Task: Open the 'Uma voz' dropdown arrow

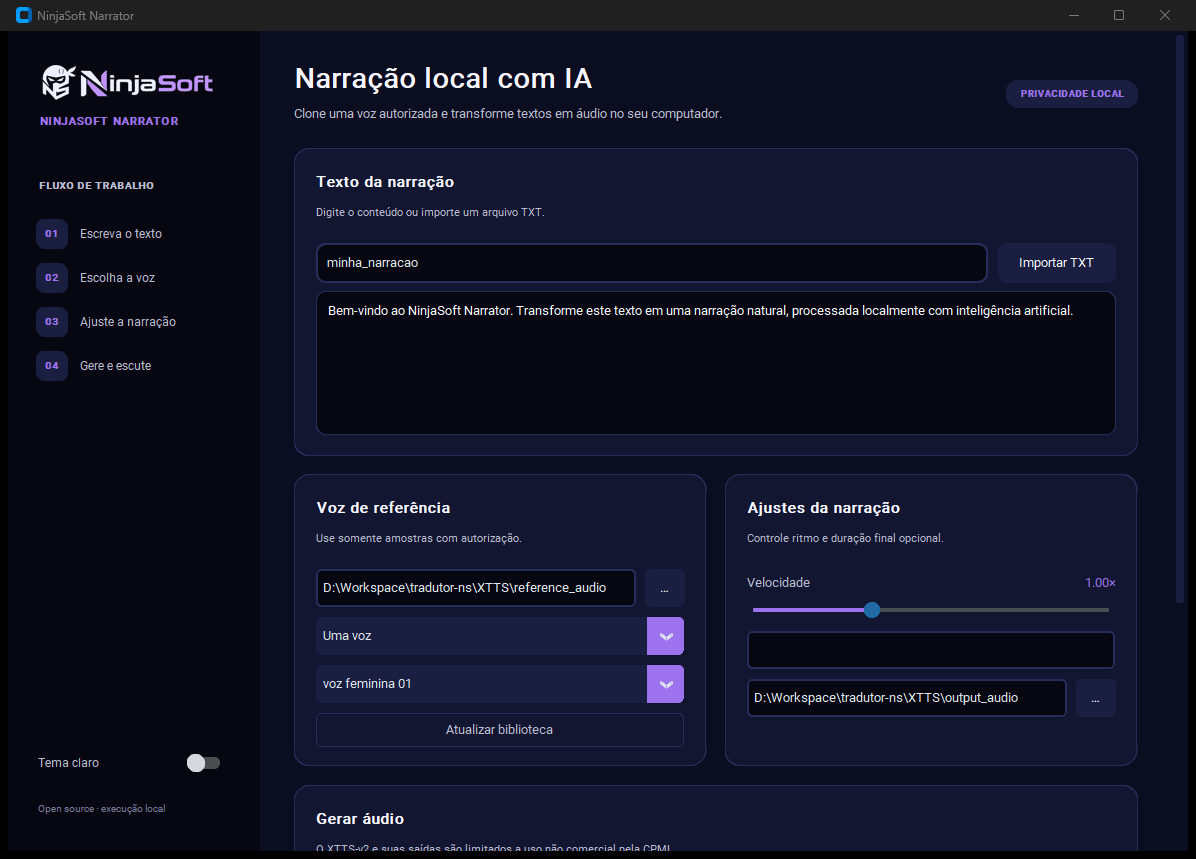Action: coord(665,636)
